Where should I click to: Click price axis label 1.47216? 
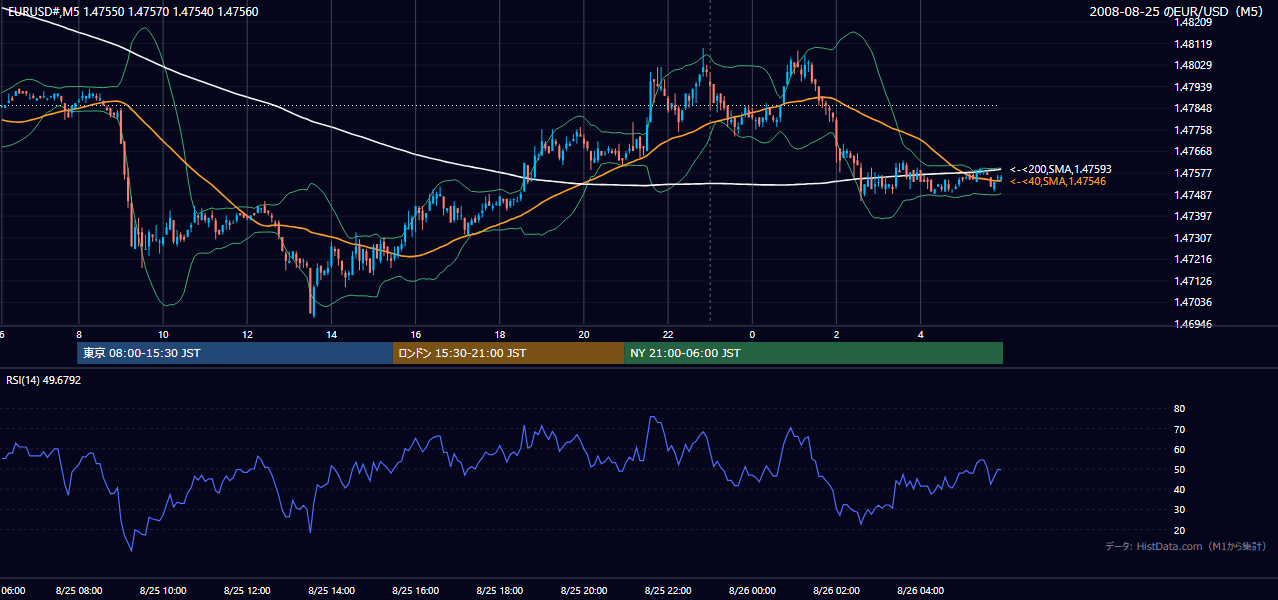click(x=1194, y=259)
